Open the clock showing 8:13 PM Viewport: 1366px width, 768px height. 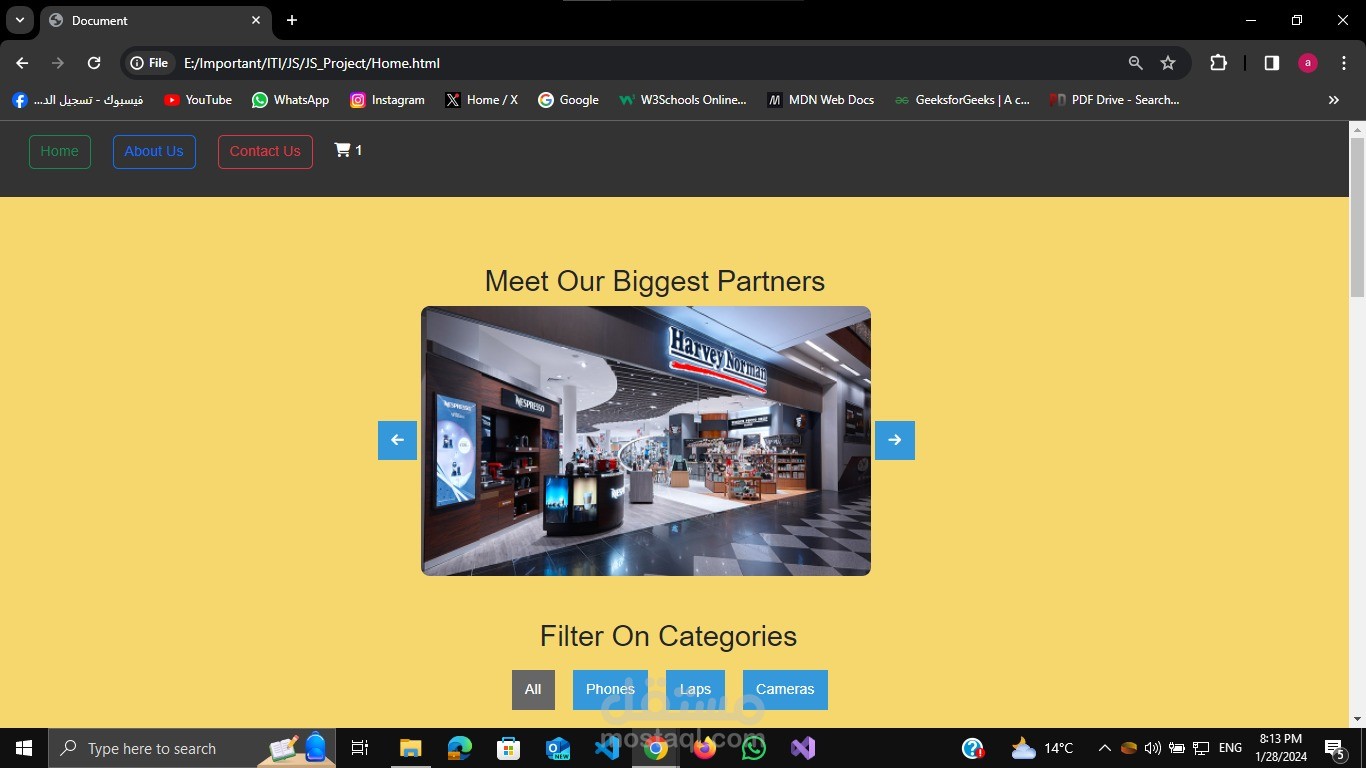[1281, 748]
